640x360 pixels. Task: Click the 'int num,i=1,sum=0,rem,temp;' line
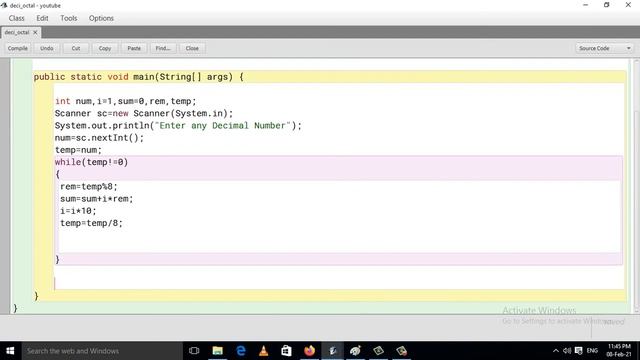pos(125,101)
